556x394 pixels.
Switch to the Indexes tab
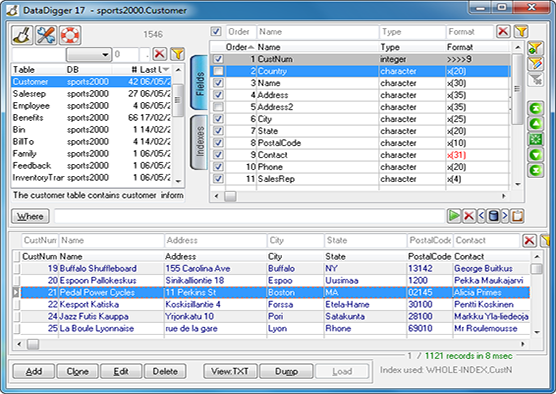pos(199,142)
